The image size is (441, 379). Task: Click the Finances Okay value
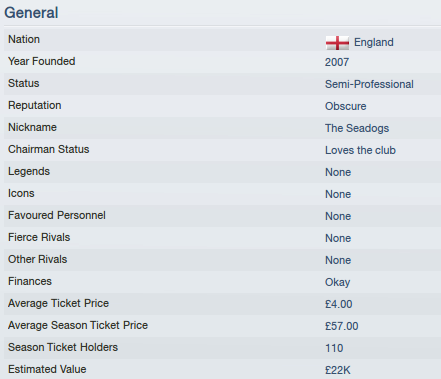[338, 282]
